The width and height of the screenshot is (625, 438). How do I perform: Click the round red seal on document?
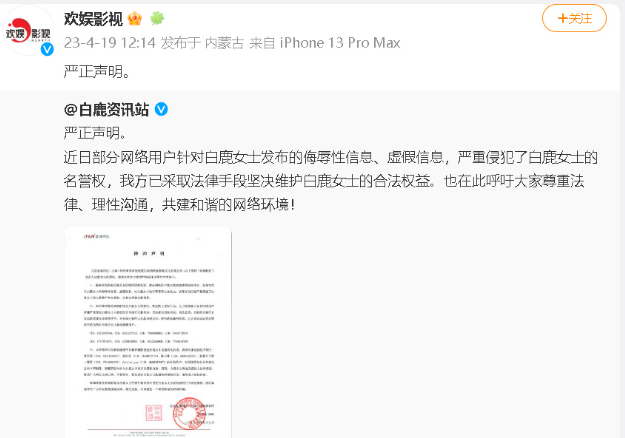point(189,413)
